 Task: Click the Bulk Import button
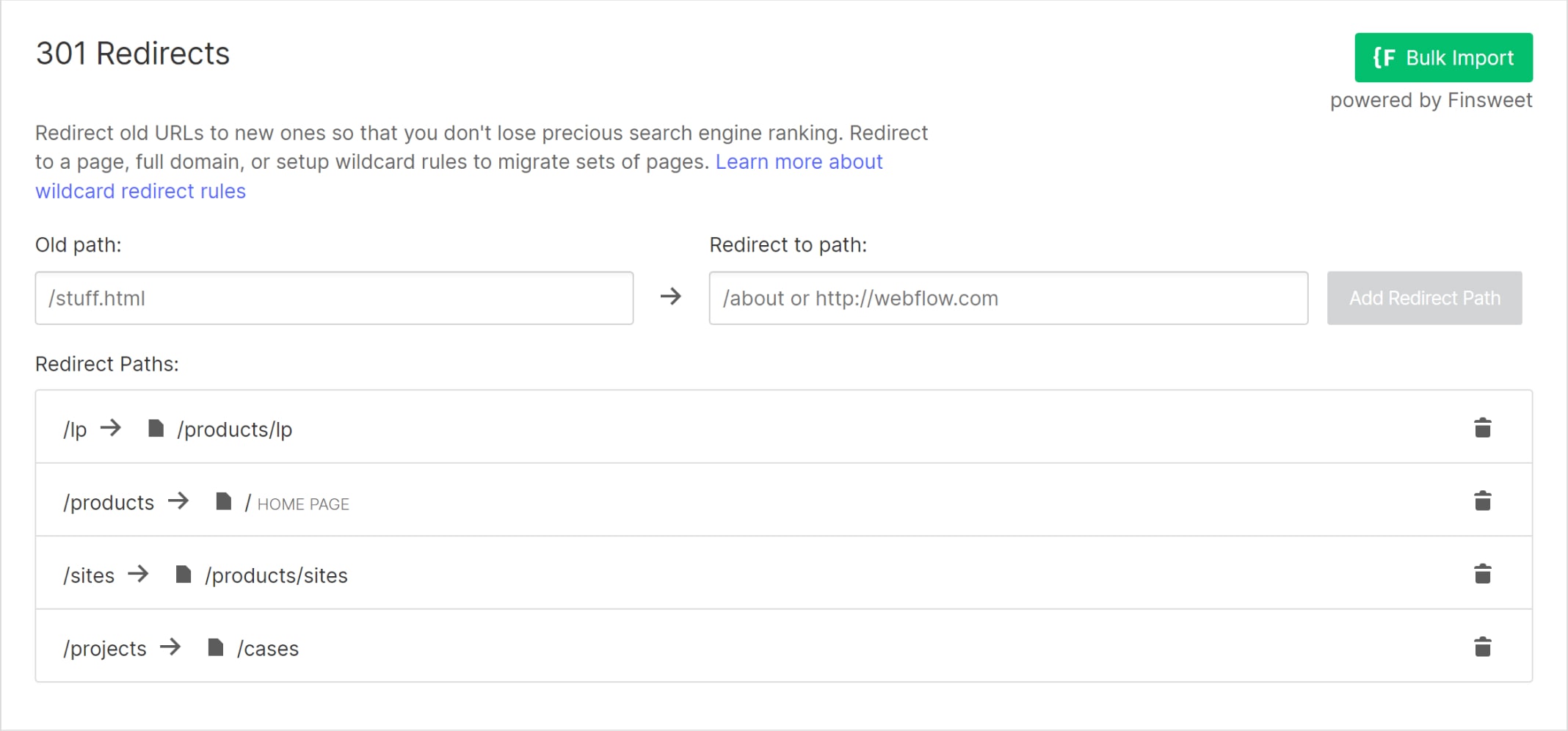tap(1442, 57)
